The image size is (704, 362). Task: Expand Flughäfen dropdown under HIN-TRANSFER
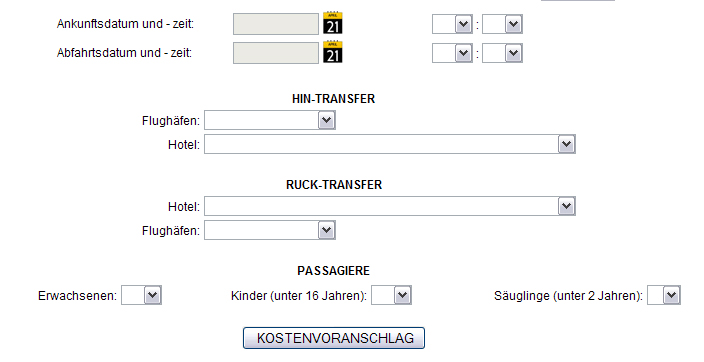point(270,120)
